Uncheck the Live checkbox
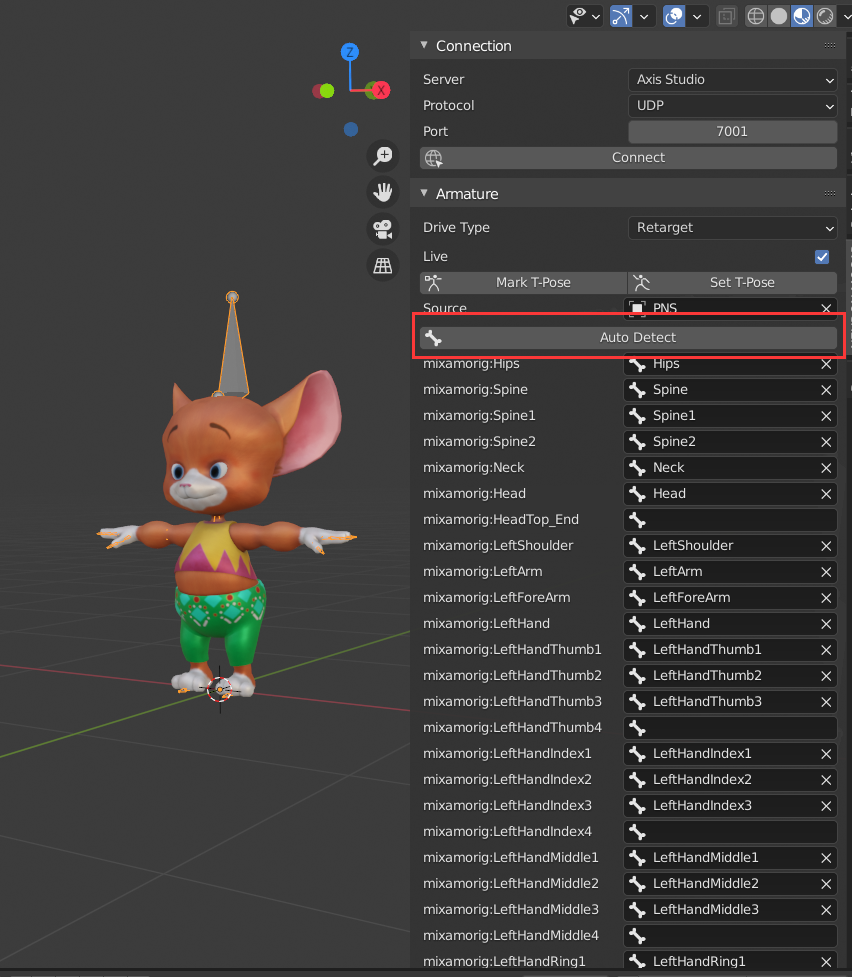 pos(822,257)
